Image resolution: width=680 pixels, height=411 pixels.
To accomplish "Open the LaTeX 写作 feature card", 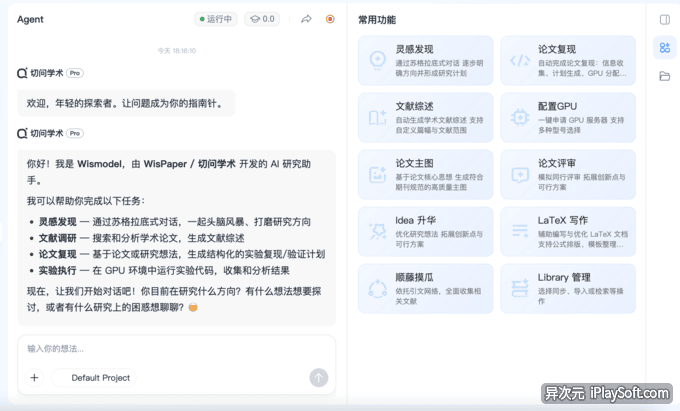I will point(568,232).
